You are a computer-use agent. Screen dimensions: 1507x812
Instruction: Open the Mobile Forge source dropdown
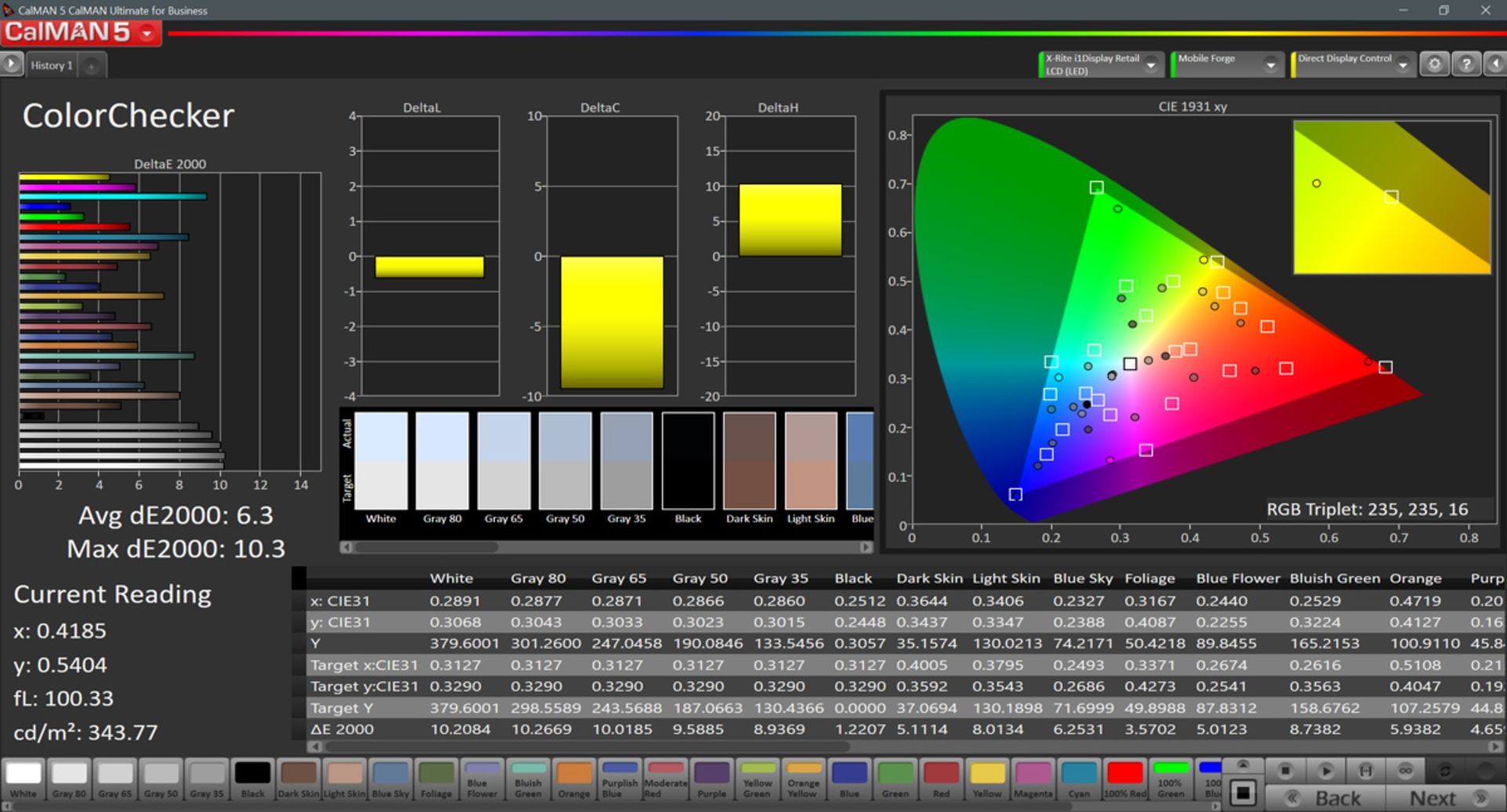point(1270,65)
